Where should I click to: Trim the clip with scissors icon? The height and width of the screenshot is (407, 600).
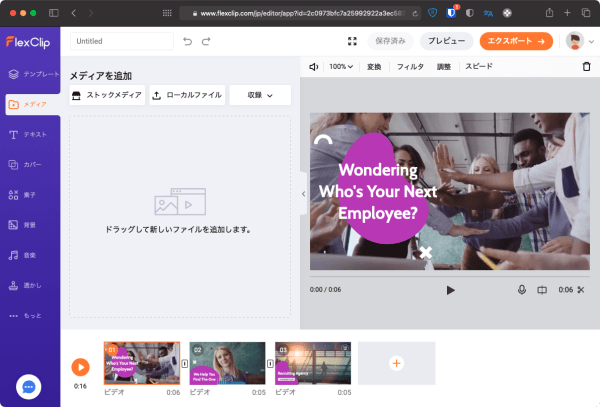tap(581, 290)
